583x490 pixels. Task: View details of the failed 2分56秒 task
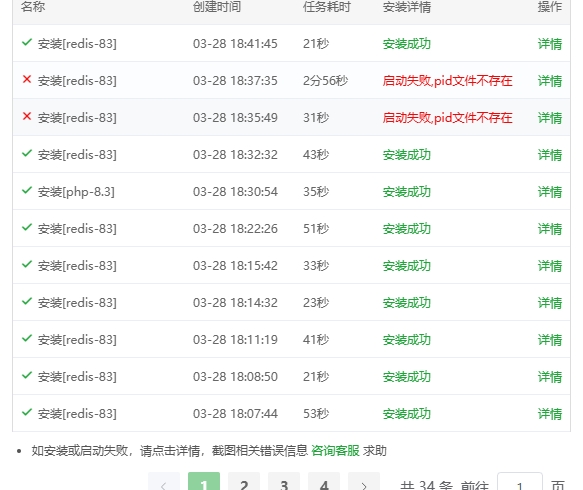pyautogui.click(x=550, y=81)
